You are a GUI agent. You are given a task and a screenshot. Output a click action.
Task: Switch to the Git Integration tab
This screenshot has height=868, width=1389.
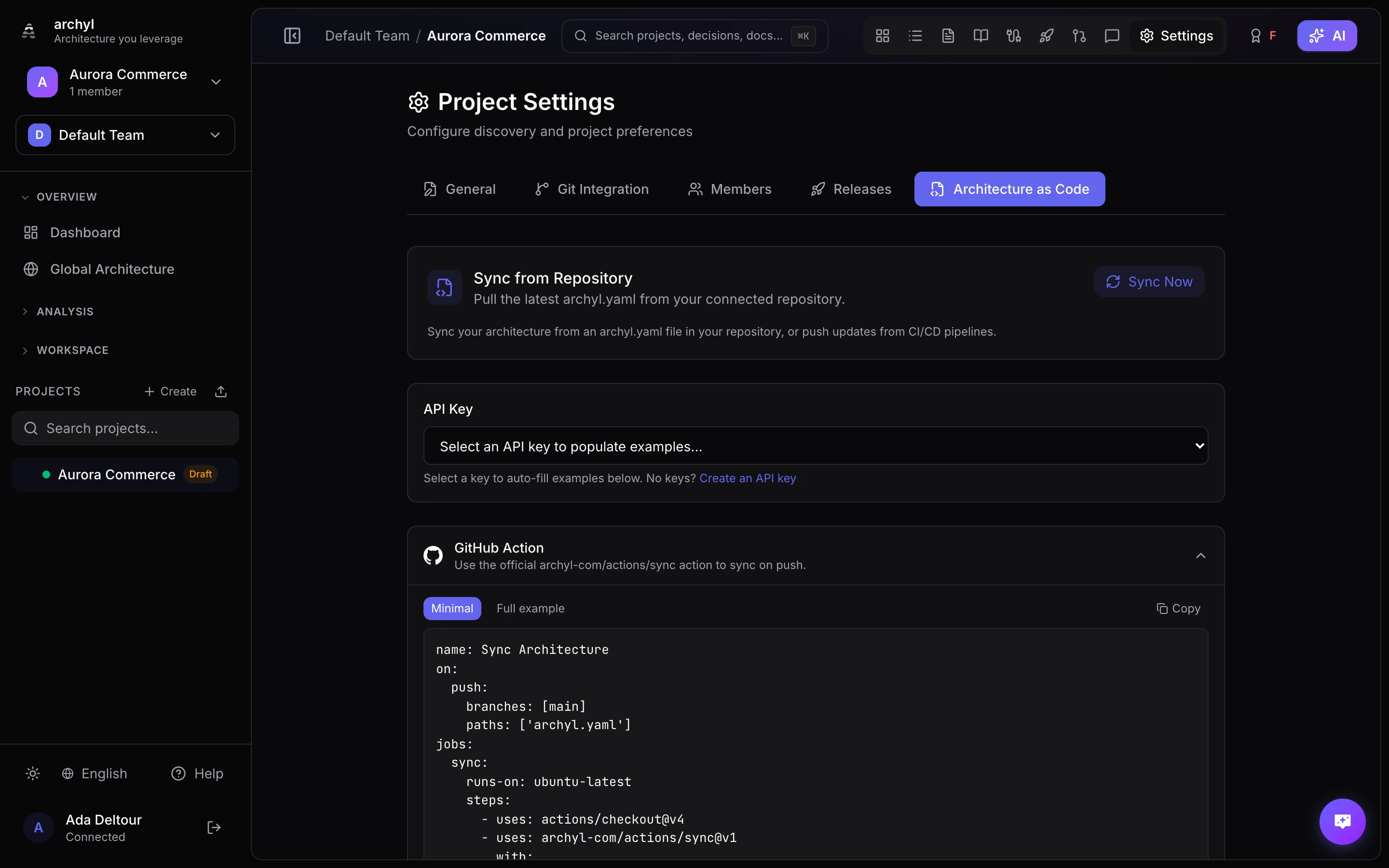point(592,189)
